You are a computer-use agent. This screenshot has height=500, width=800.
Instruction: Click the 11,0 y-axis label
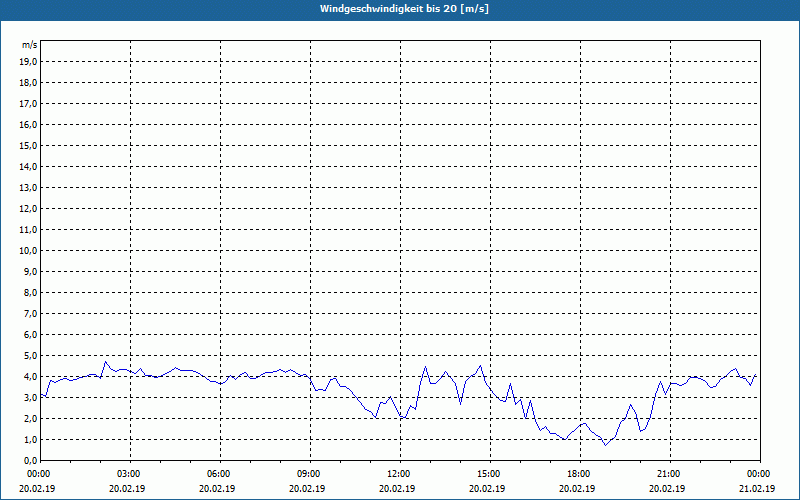pos(28,230)
